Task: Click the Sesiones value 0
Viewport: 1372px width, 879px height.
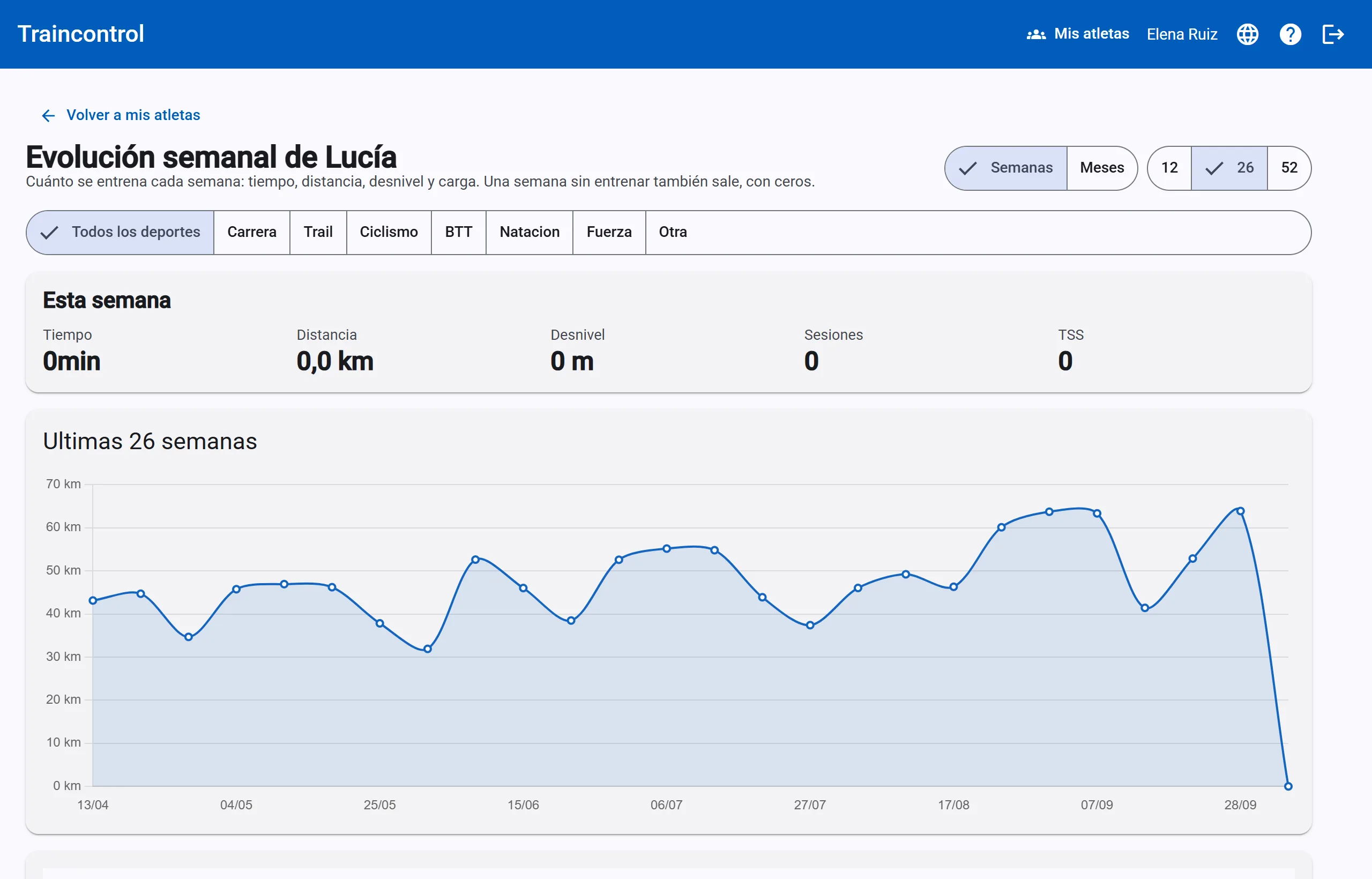Action: pyautogui.click(x=811, y=361)
